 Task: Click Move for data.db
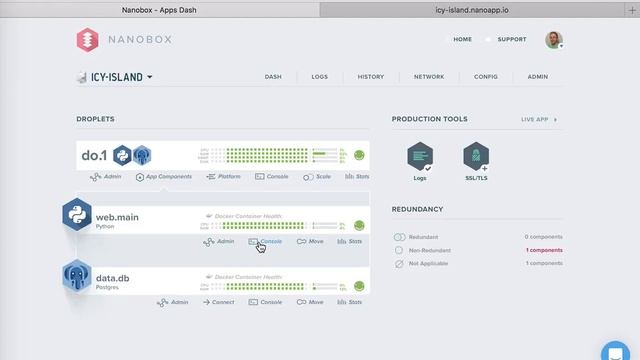[310, 302]
